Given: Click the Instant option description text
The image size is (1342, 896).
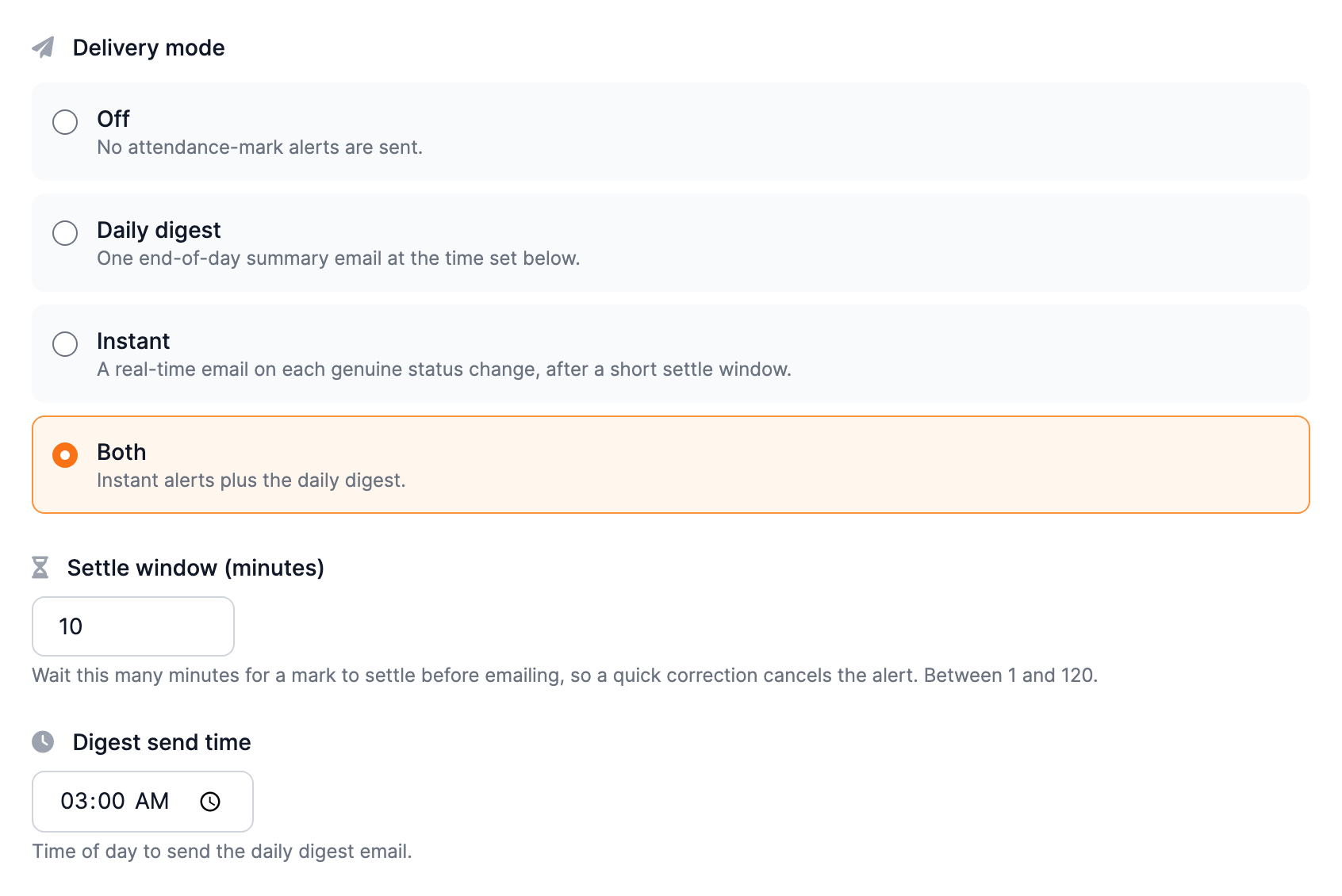Looking at the screenshot, I should (x=444, y=370).
